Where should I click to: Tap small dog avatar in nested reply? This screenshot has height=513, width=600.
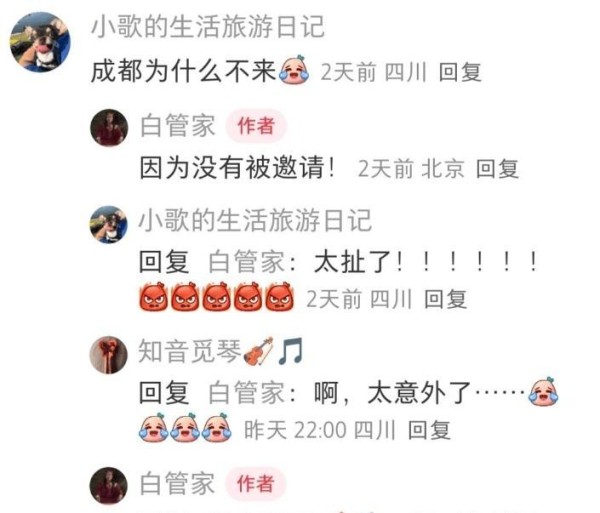(x=108, y=225)
